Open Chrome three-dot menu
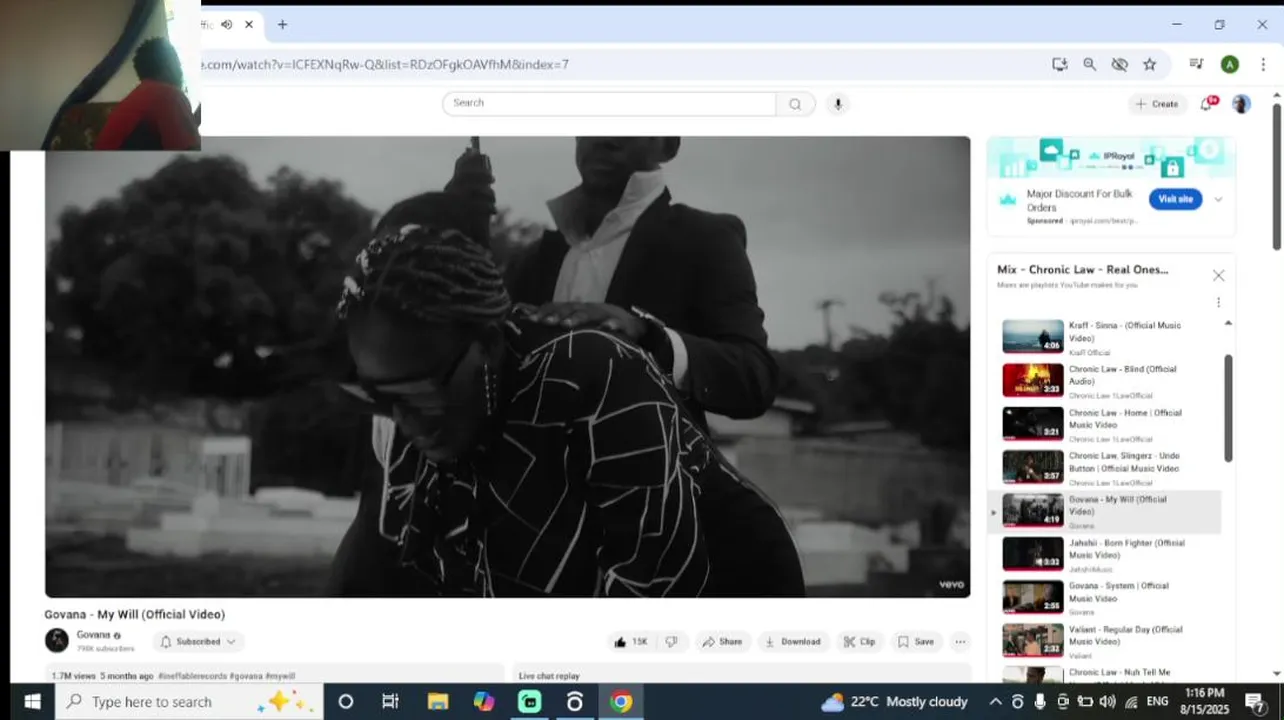Viewport: 1284px width, 720px height. coord(1263,64)
